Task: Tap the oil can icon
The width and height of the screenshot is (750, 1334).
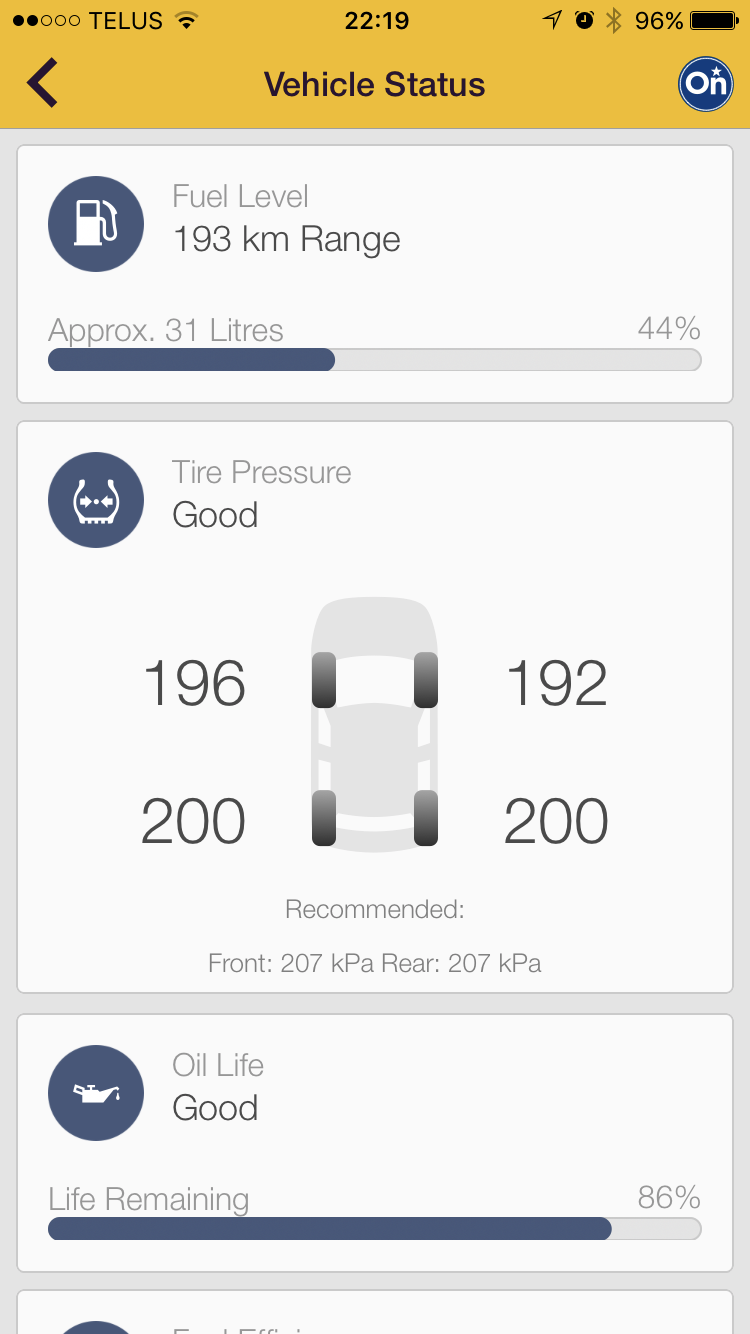Action: [x=96, y=1093]
